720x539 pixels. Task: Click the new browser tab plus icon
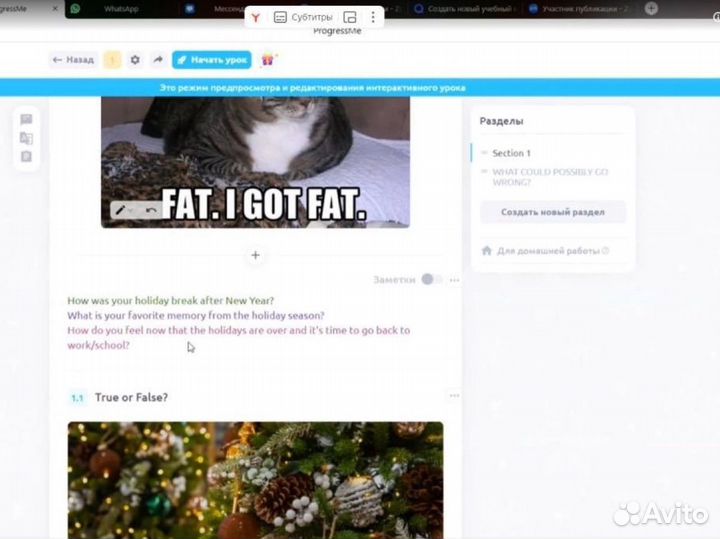coord(652,8)
